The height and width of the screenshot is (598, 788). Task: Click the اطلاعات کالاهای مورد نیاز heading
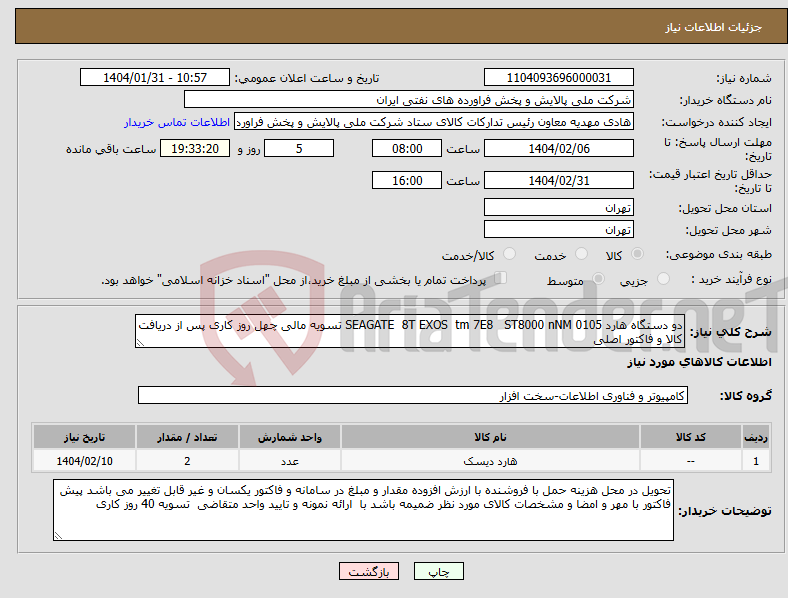tap(699, 362)
